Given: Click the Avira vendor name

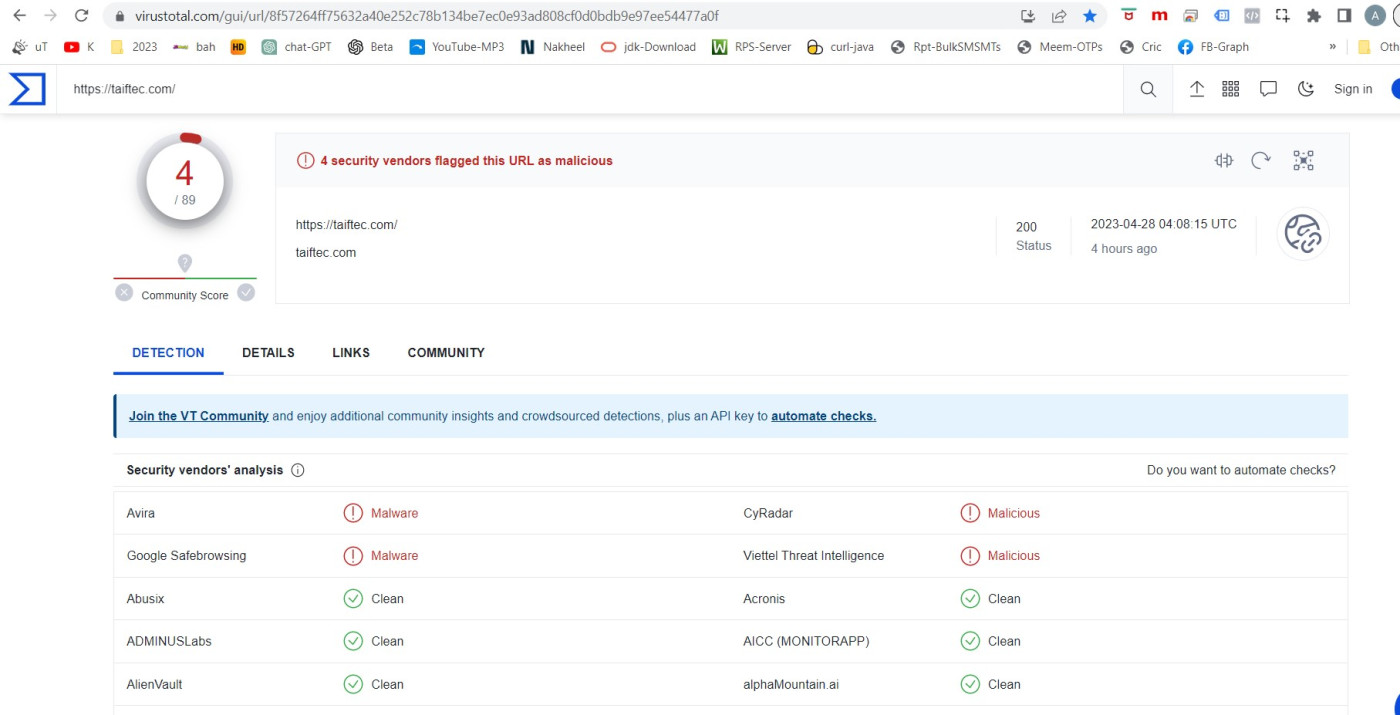Looking at the screenshot, I should (141, 513).
